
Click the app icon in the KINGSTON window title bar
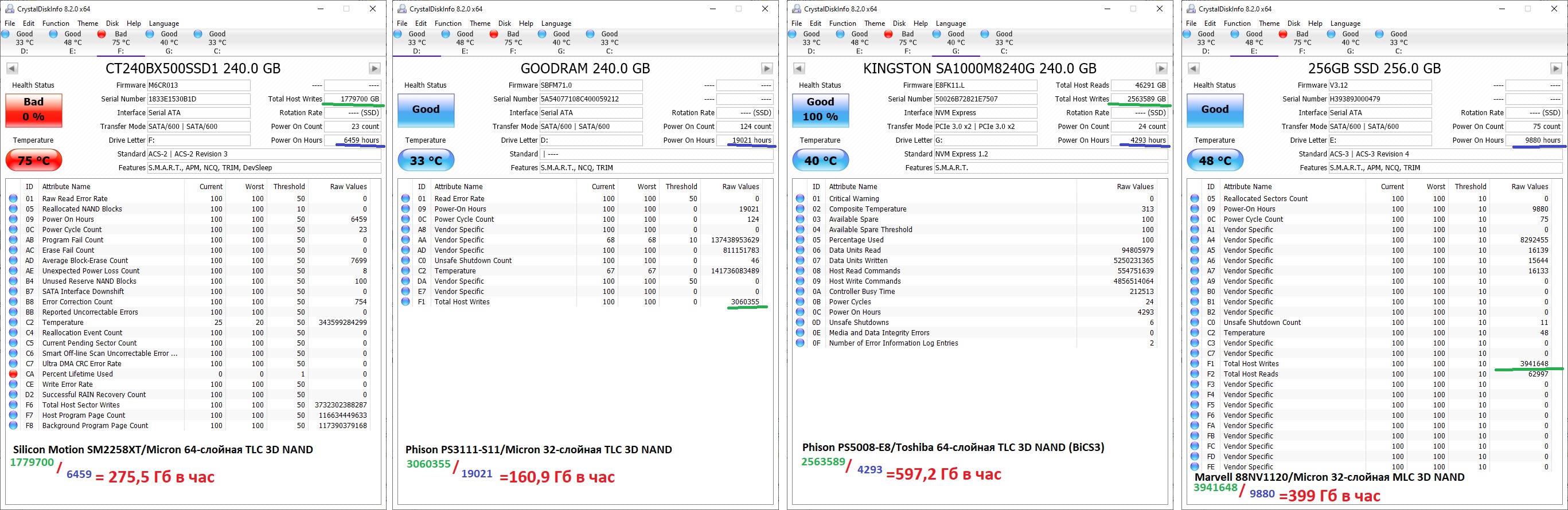click(796, 9)
